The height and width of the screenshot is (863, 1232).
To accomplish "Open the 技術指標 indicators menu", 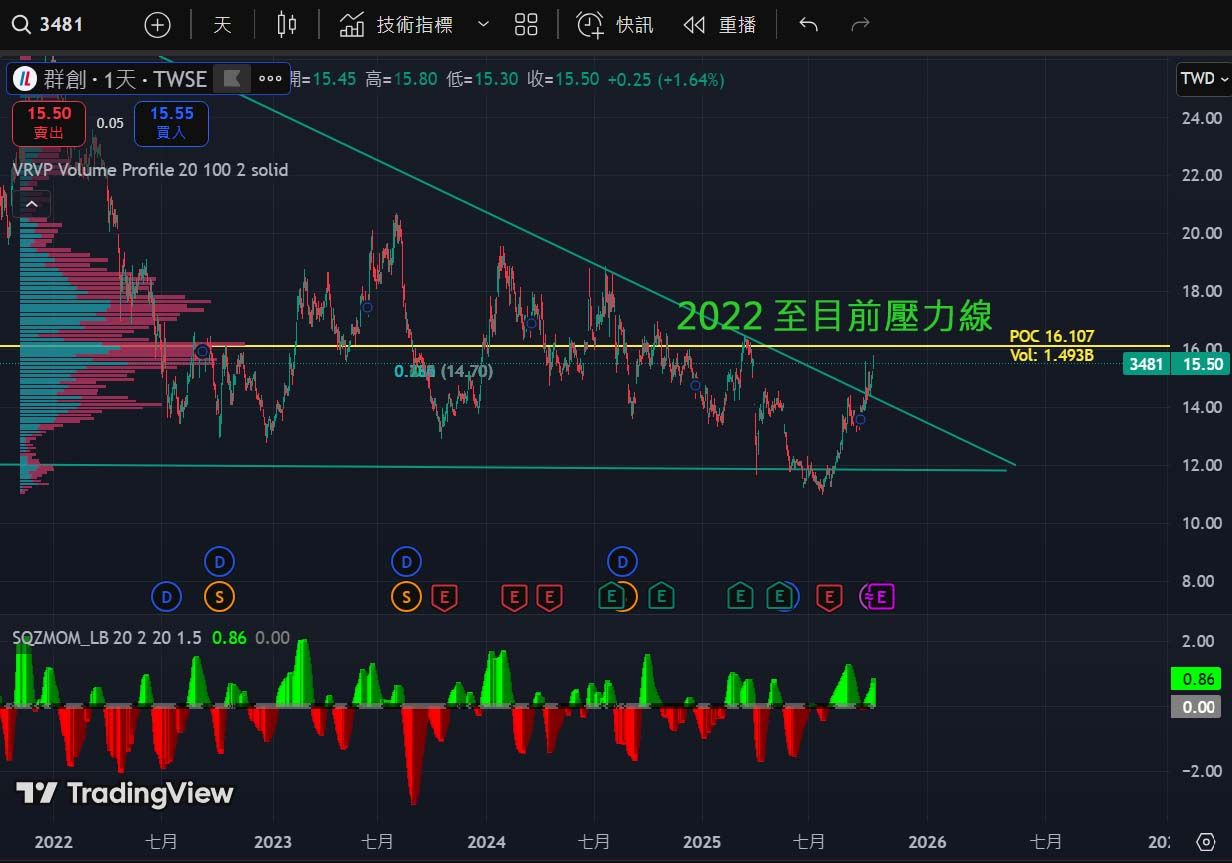I will [x=396, y=25].
